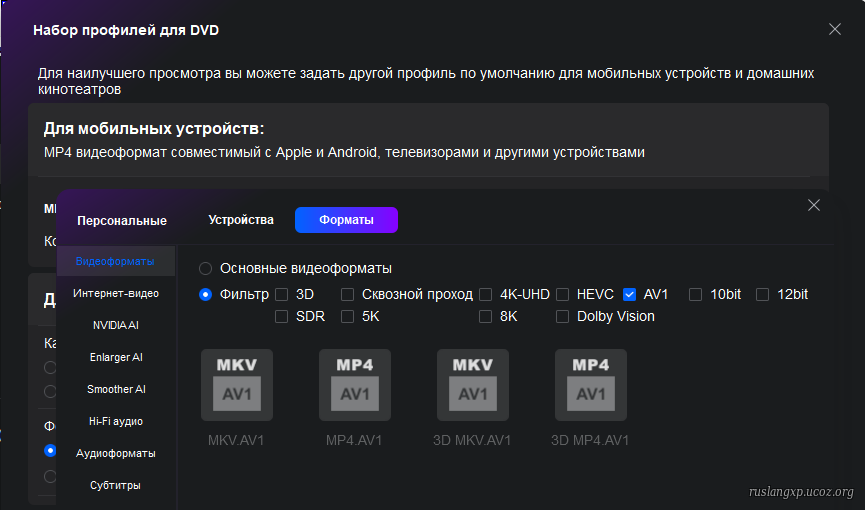Select the 3D MP4.AV1 format icon
This screenshot has height=510, width=865.
point(591,385)
